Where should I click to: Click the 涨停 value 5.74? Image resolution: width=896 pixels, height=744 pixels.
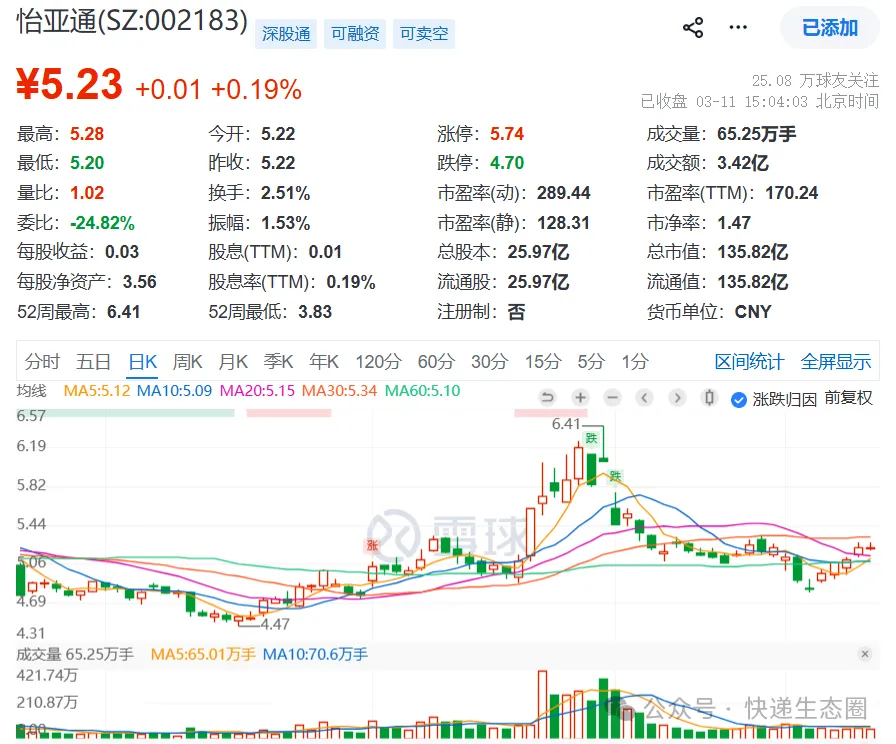pyautogui.click(x=507, y=134)
